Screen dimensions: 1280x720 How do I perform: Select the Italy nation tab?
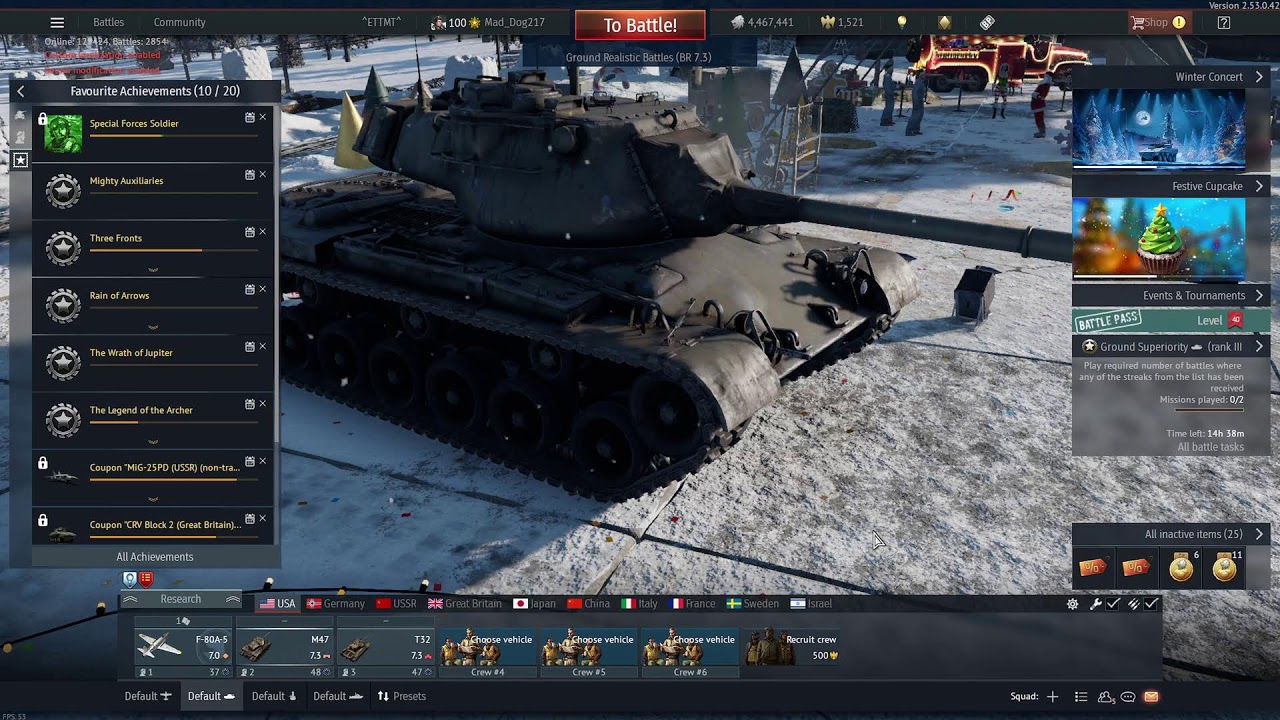639,604
